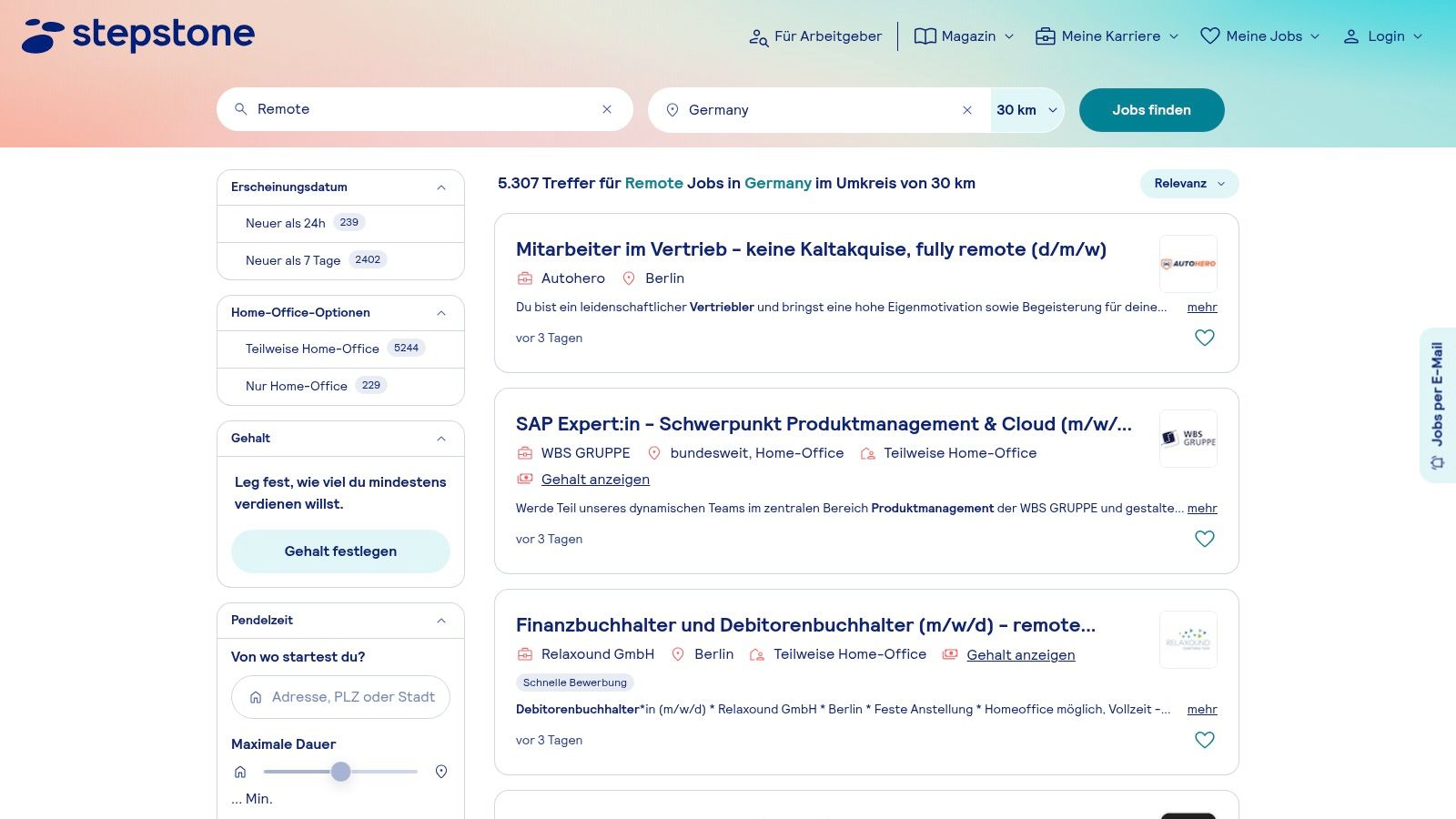Filter by Nur Home-Office
Image resolution: width=1456 pixels, height=819 pixels.
pos(297,386)
